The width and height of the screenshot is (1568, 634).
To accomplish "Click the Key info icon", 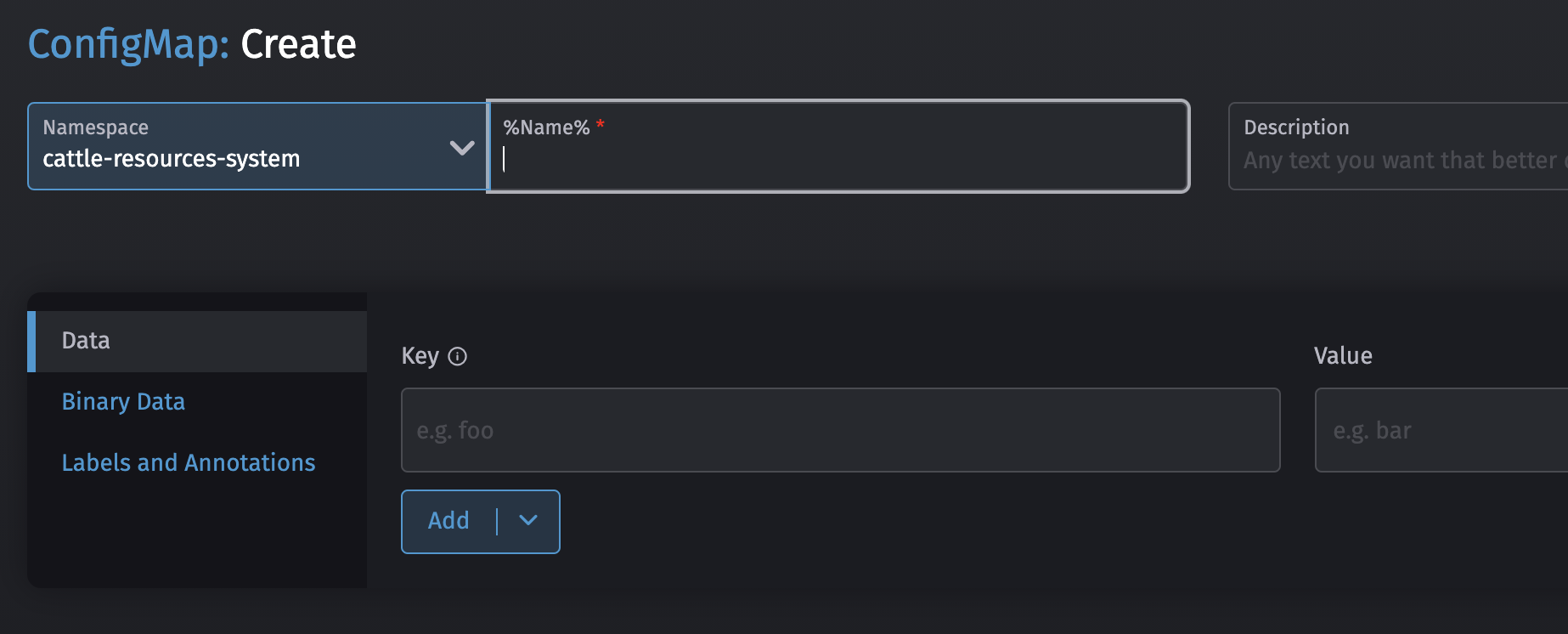I will pos(458,356).
